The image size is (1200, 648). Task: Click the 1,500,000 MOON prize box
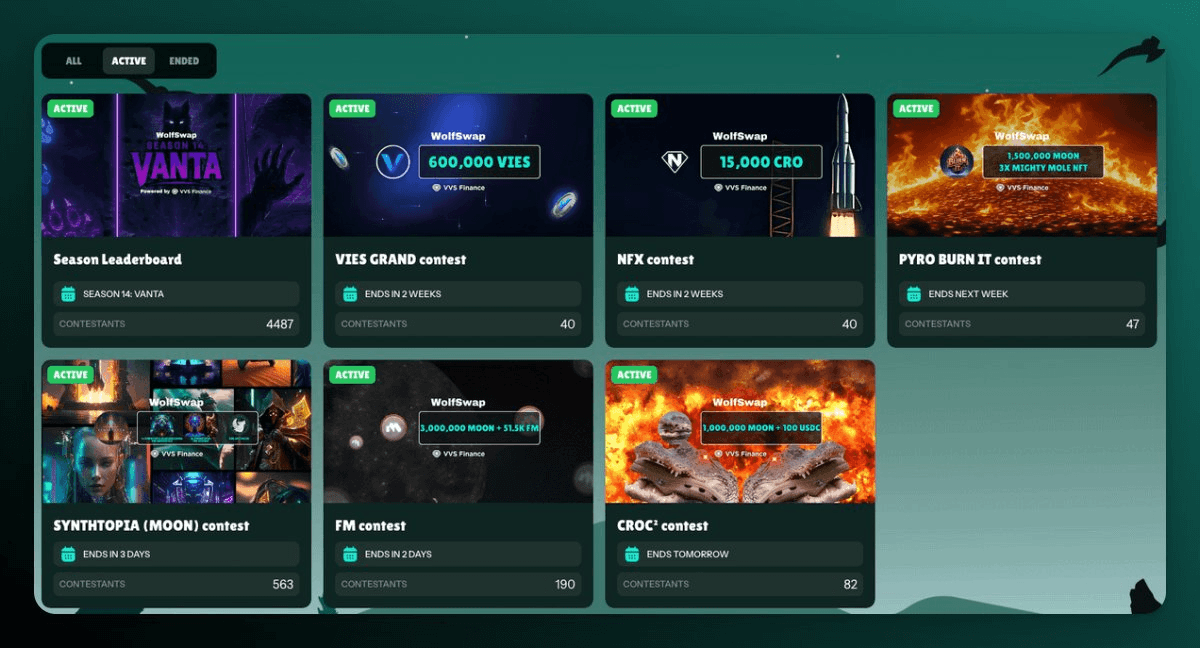tap(1043, 162)
